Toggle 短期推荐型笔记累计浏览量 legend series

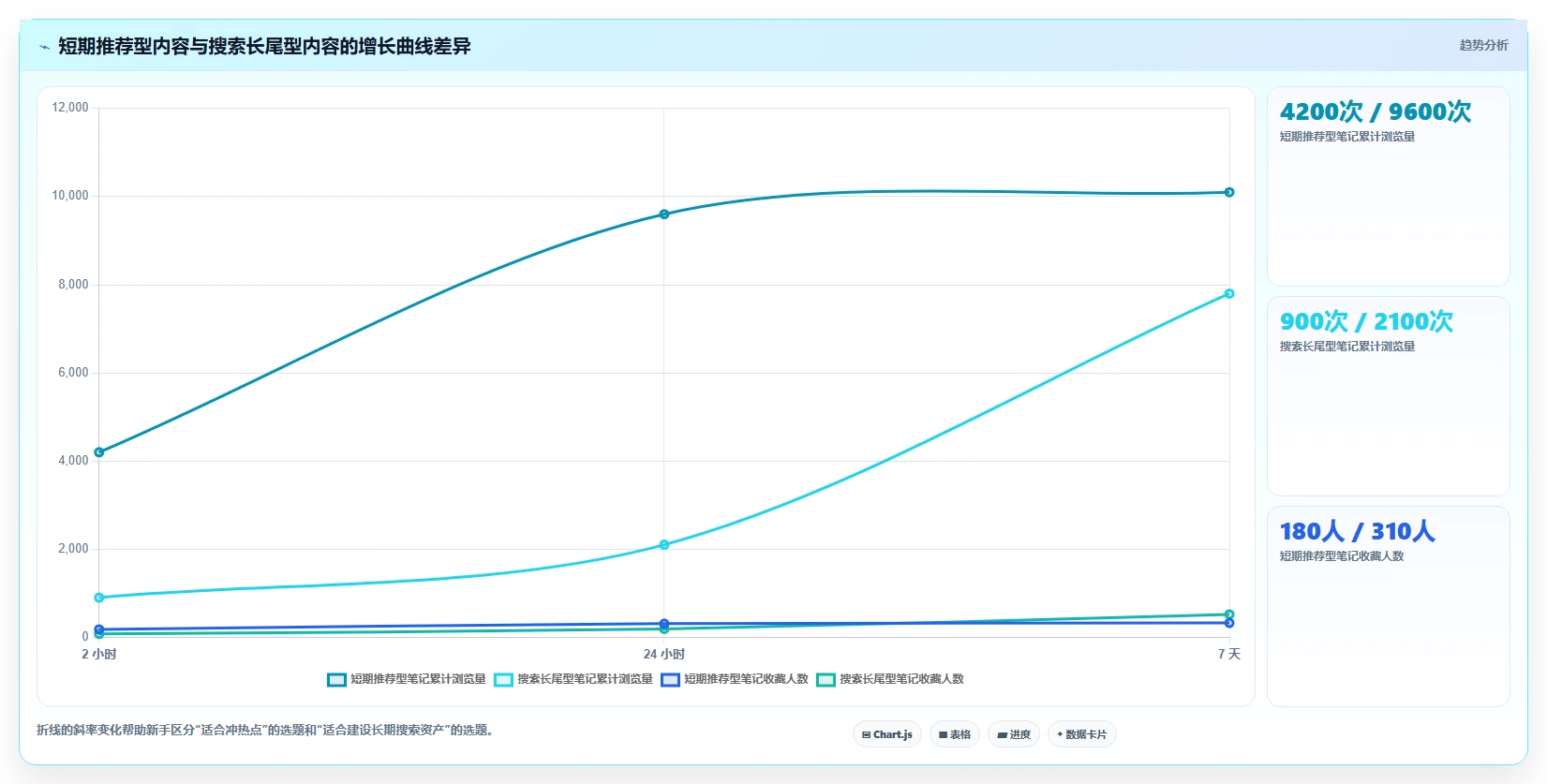coord(407,679)
